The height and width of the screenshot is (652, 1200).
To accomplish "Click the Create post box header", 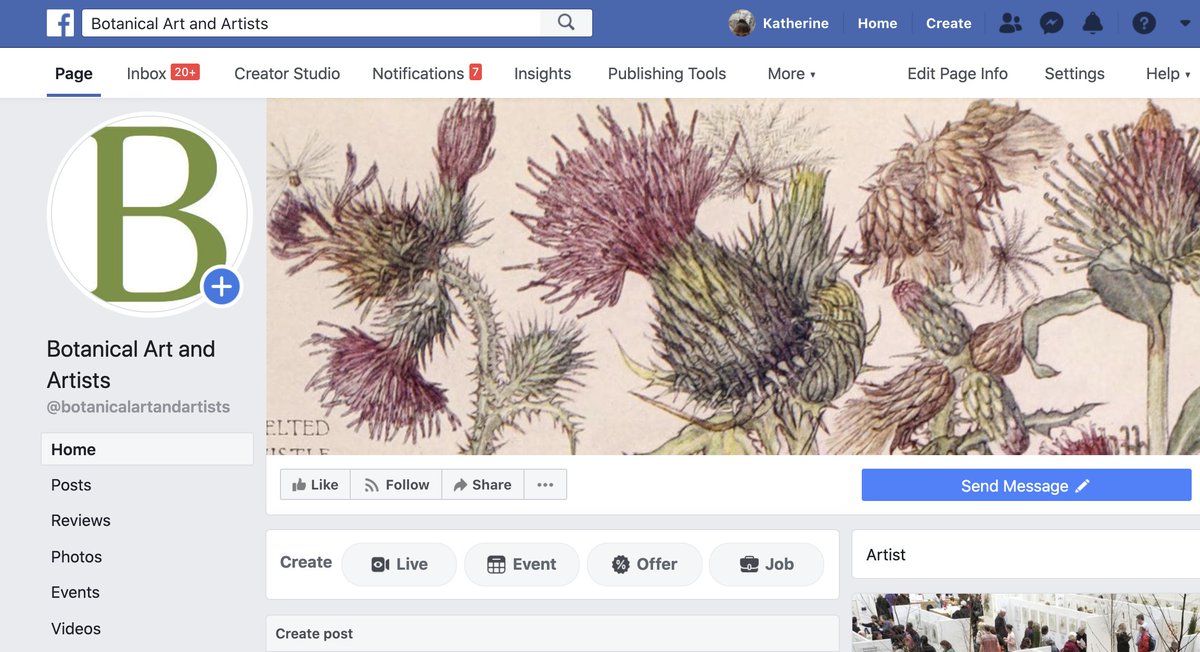I will coord(552,633).
